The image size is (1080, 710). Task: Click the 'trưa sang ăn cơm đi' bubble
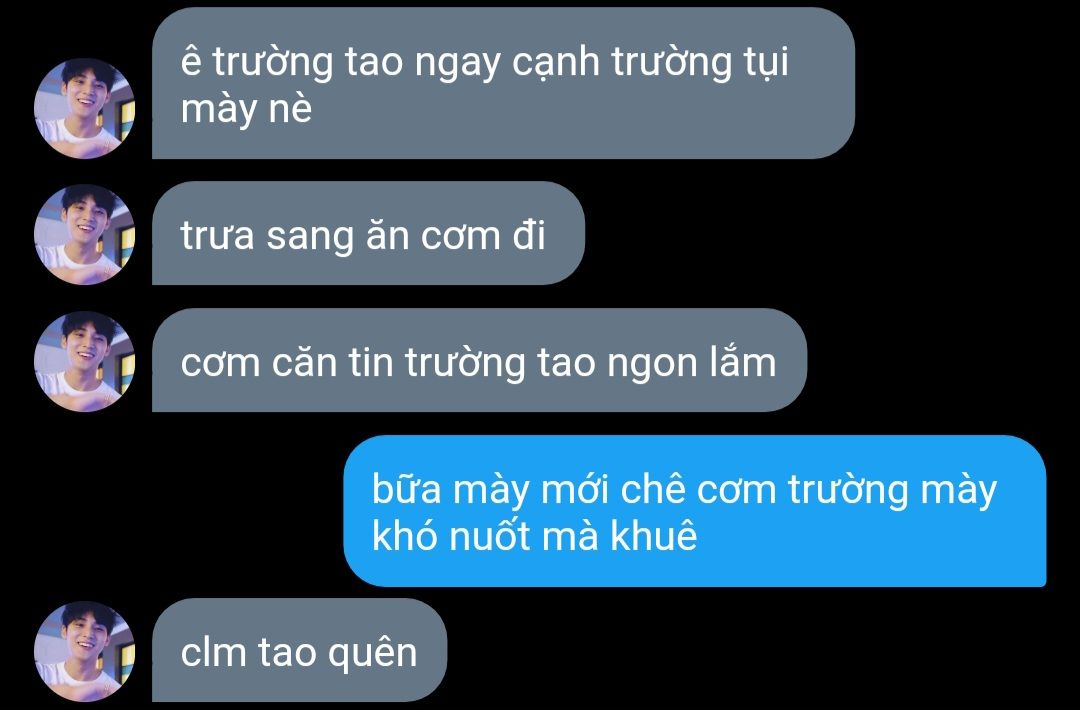point(368,233)
